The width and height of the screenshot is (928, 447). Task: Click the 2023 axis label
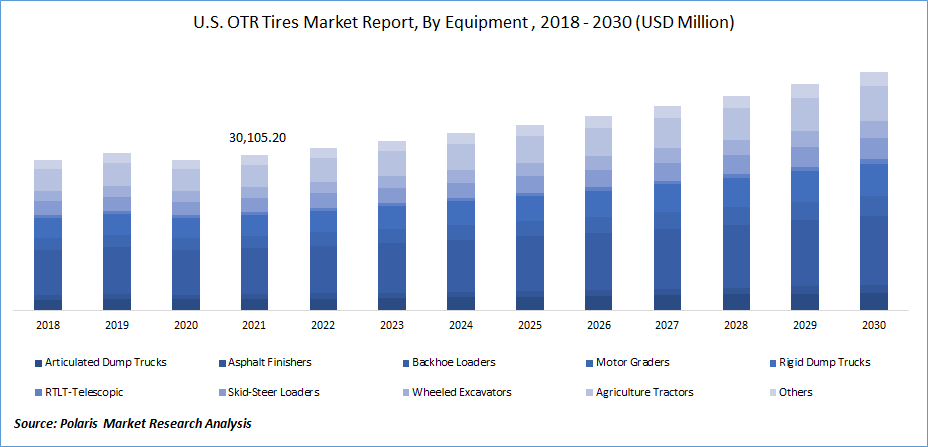392,326
